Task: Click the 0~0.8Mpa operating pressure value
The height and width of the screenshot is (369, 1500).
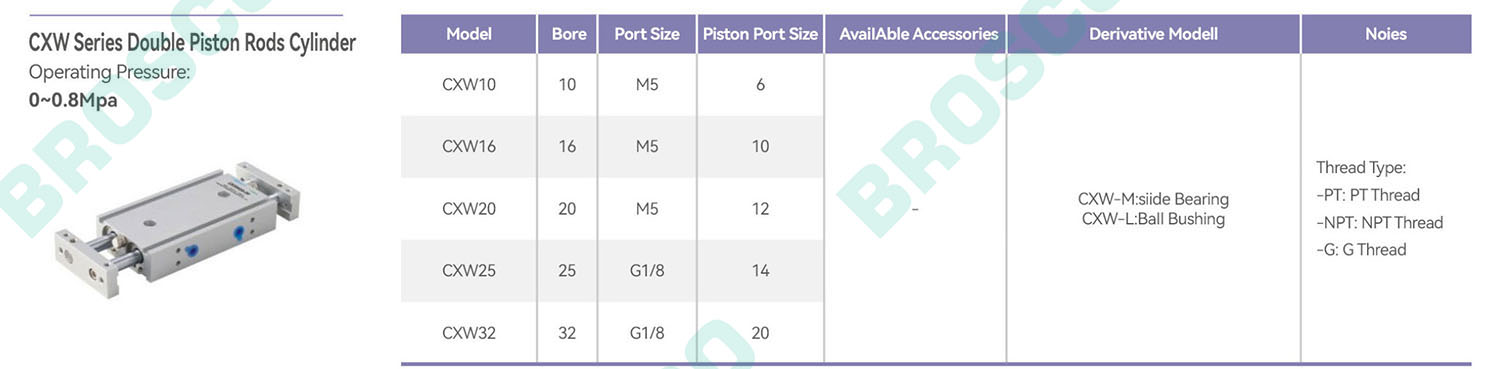Action: tap(73, 99)
